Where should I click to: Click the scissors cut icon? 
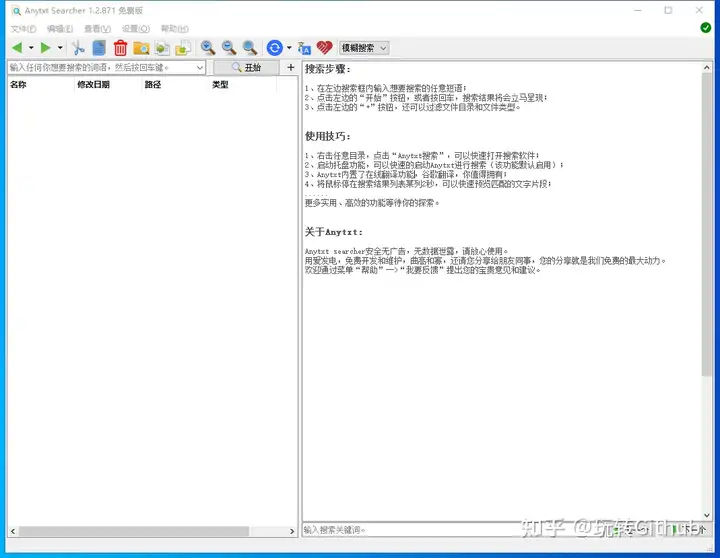pyautogui.click(x=79, y=48)
